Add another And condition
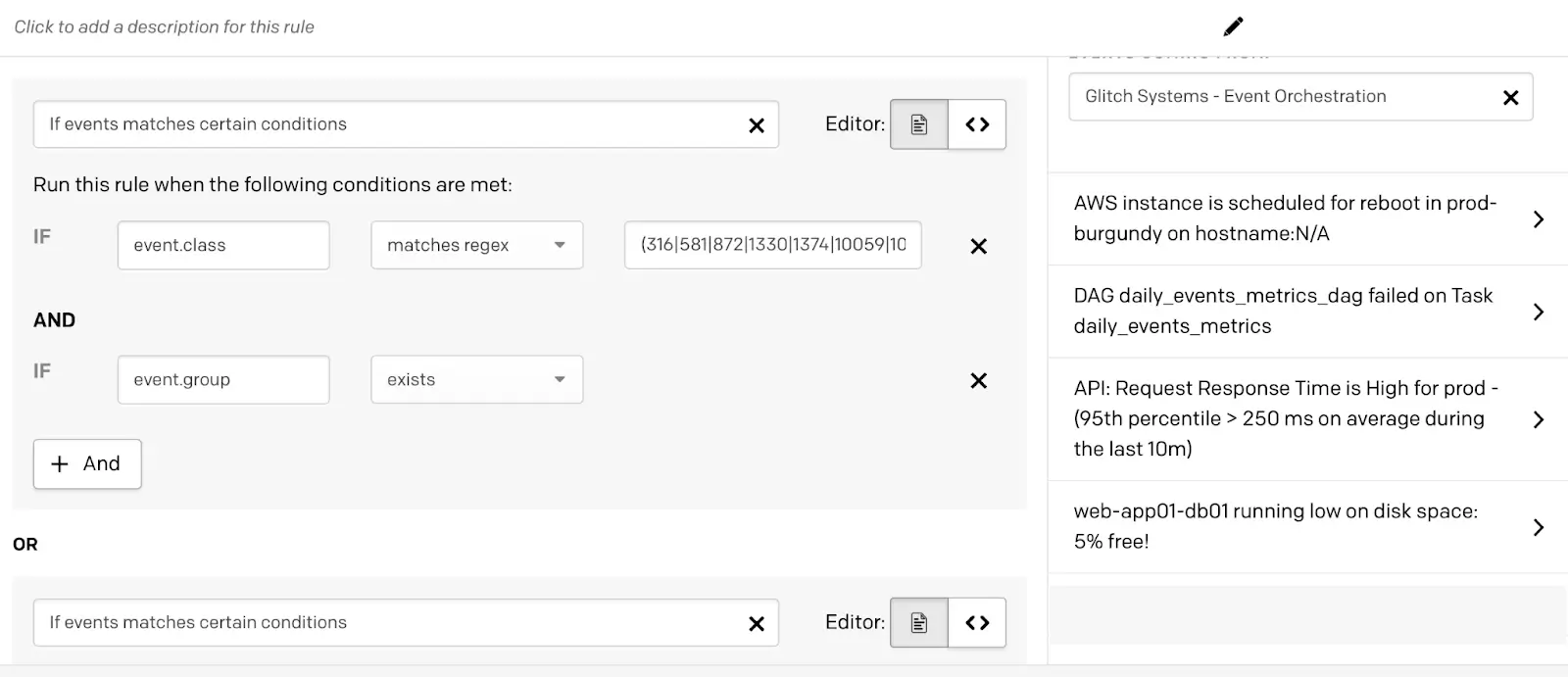The width and height of the screenshot is (1568, 677). pyautogui.click(x=87, y=463)
